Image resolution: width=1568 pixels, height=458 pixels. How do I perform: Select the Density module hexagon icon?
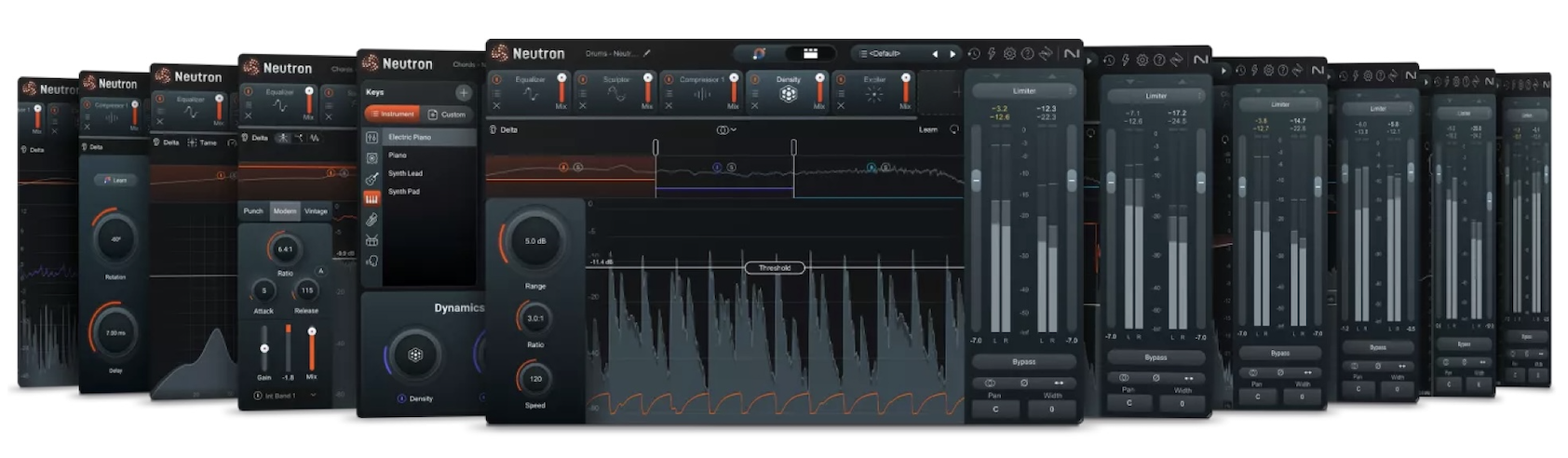point(789,94)
